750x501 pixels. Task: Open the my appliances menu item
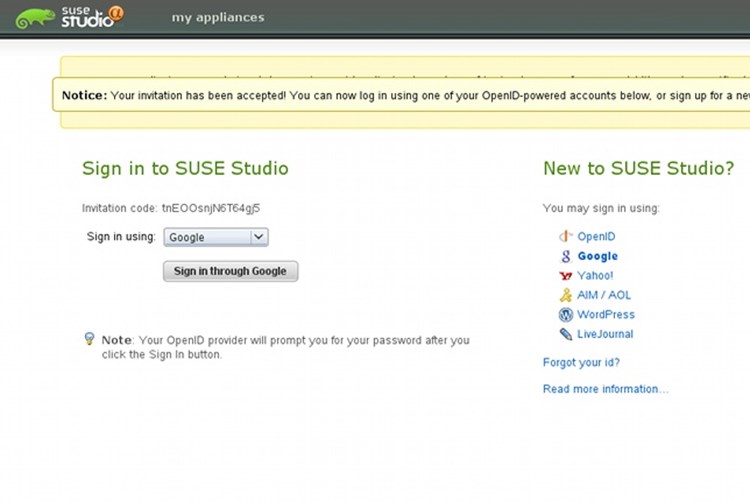point(218,17)
